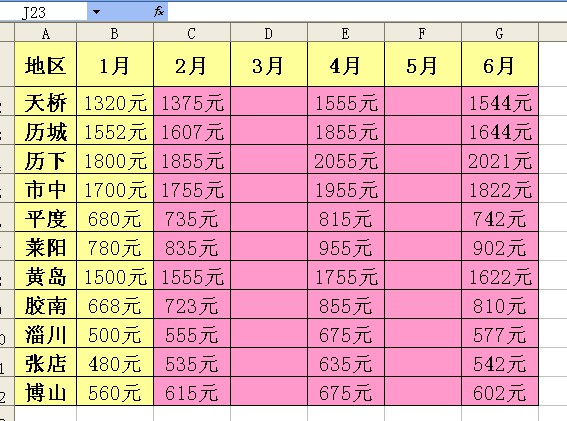567x421 pixels.
Task: Click the 1622元 cell
Action: pyautogui.click(x=500, y=275)
